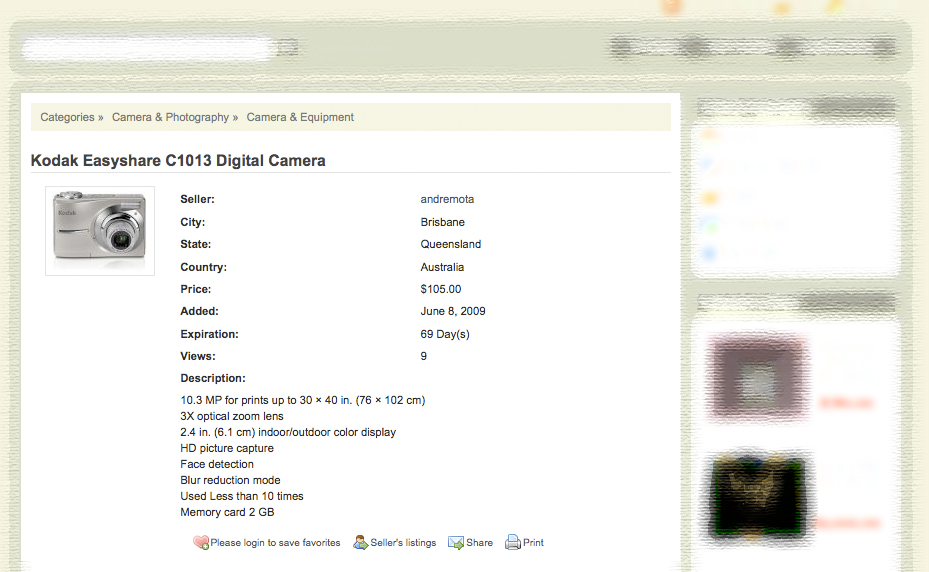Viewport: 929px width, 572px height.
Task: Click the Views: label
Action: pos(198,356)
